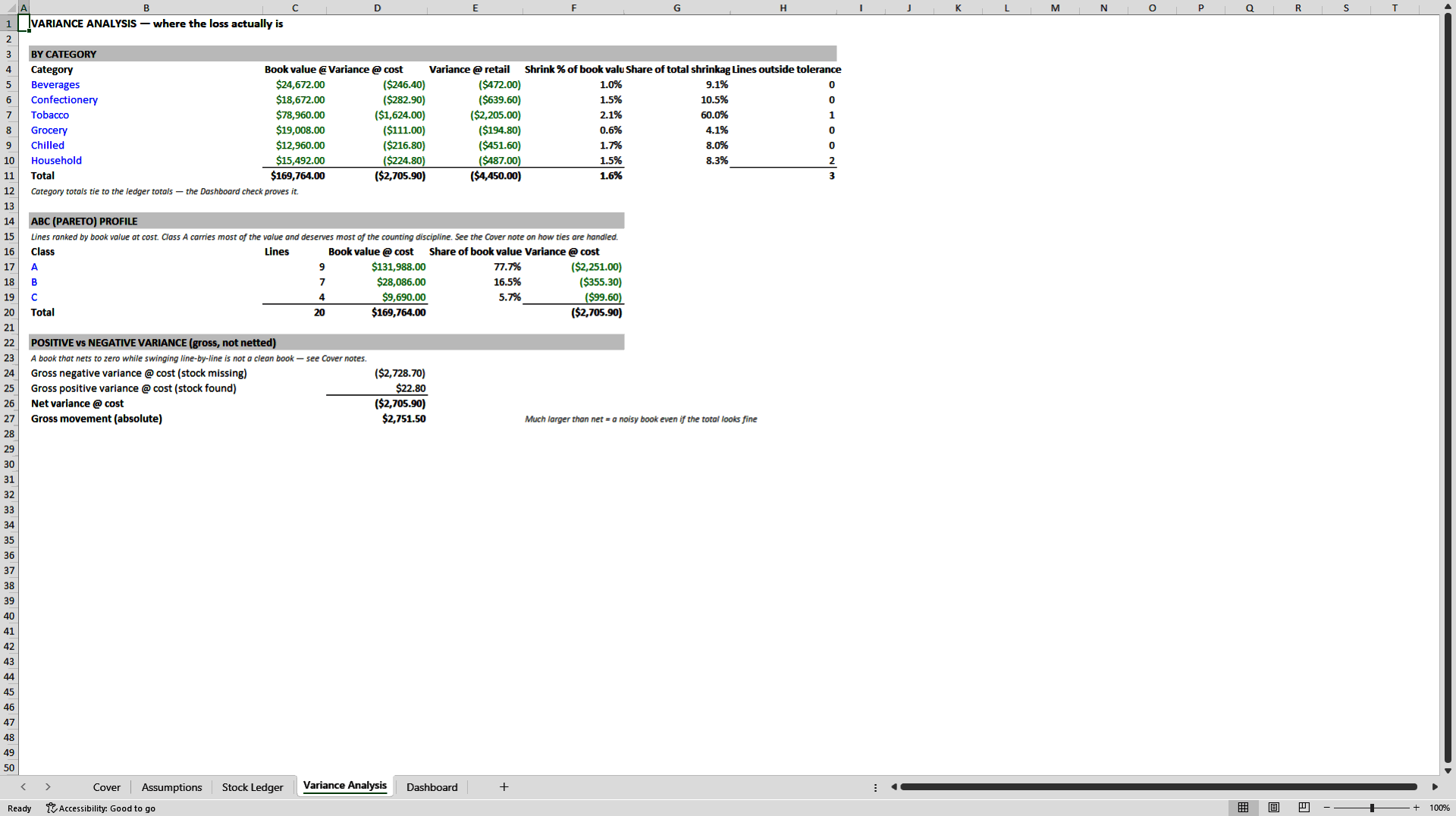Viewport: 1456px width, 816px height.
Task: Open the Assumptions sheet tab
Action: (171, 787)
